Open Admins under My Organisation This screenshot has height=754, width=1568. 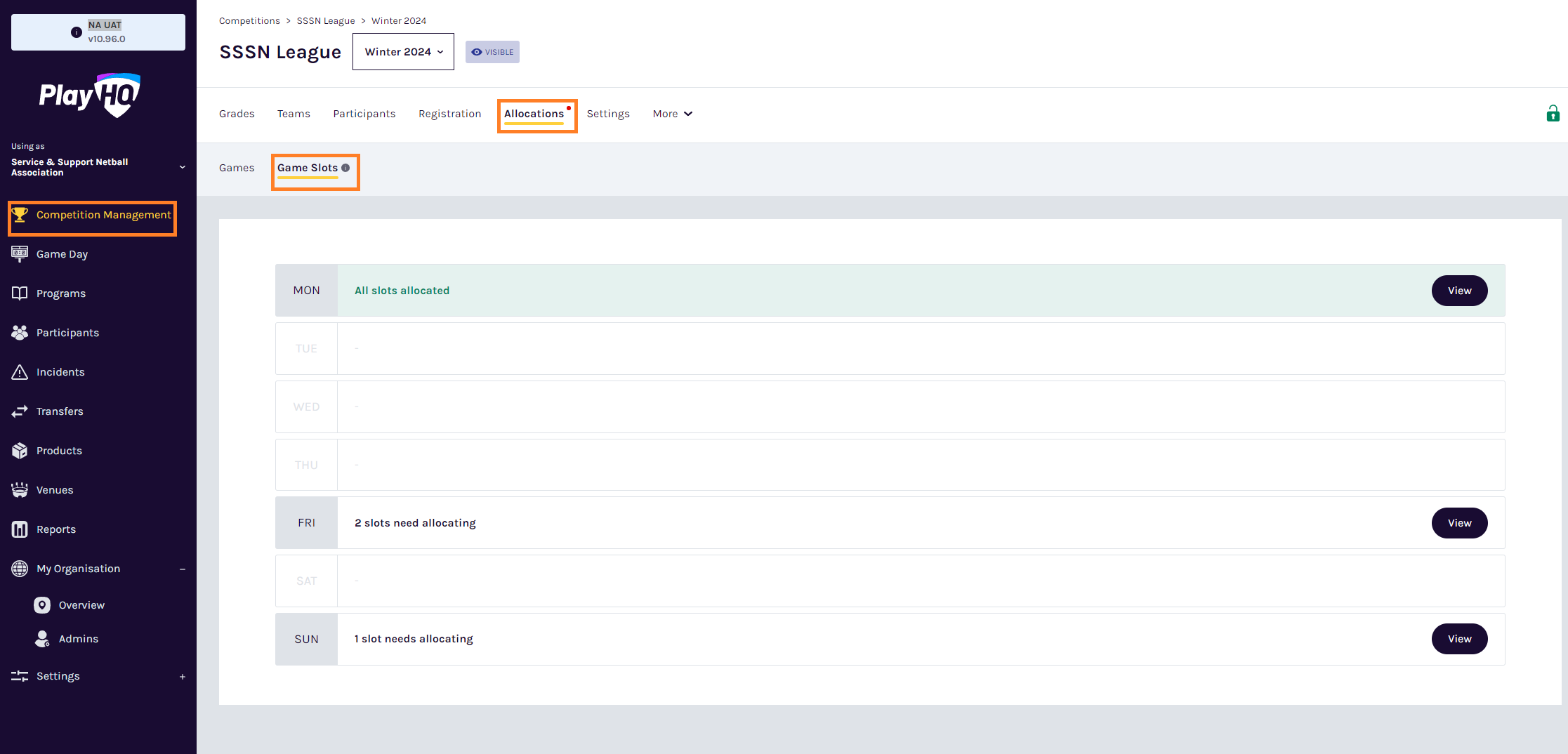(79, 639)
